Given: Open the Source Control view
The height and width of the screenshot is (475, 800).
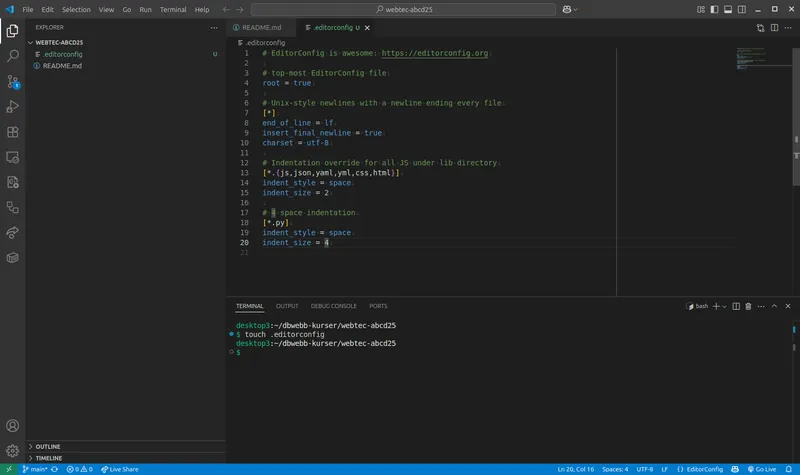Looking at the screenshot, I should tap(13, 82).
